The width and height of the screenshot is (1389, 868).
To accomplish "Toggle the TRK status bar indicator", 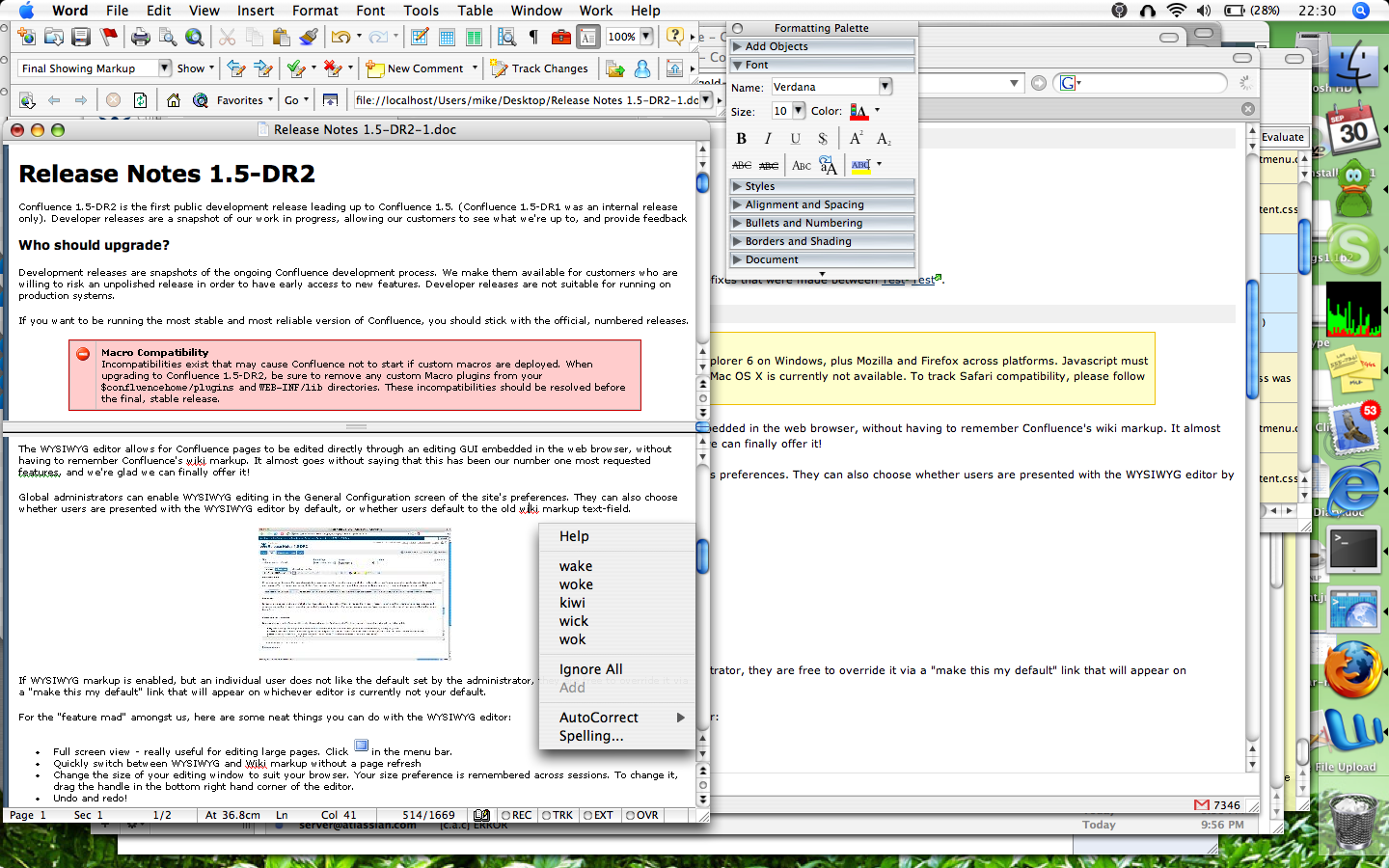I will 558,815.
